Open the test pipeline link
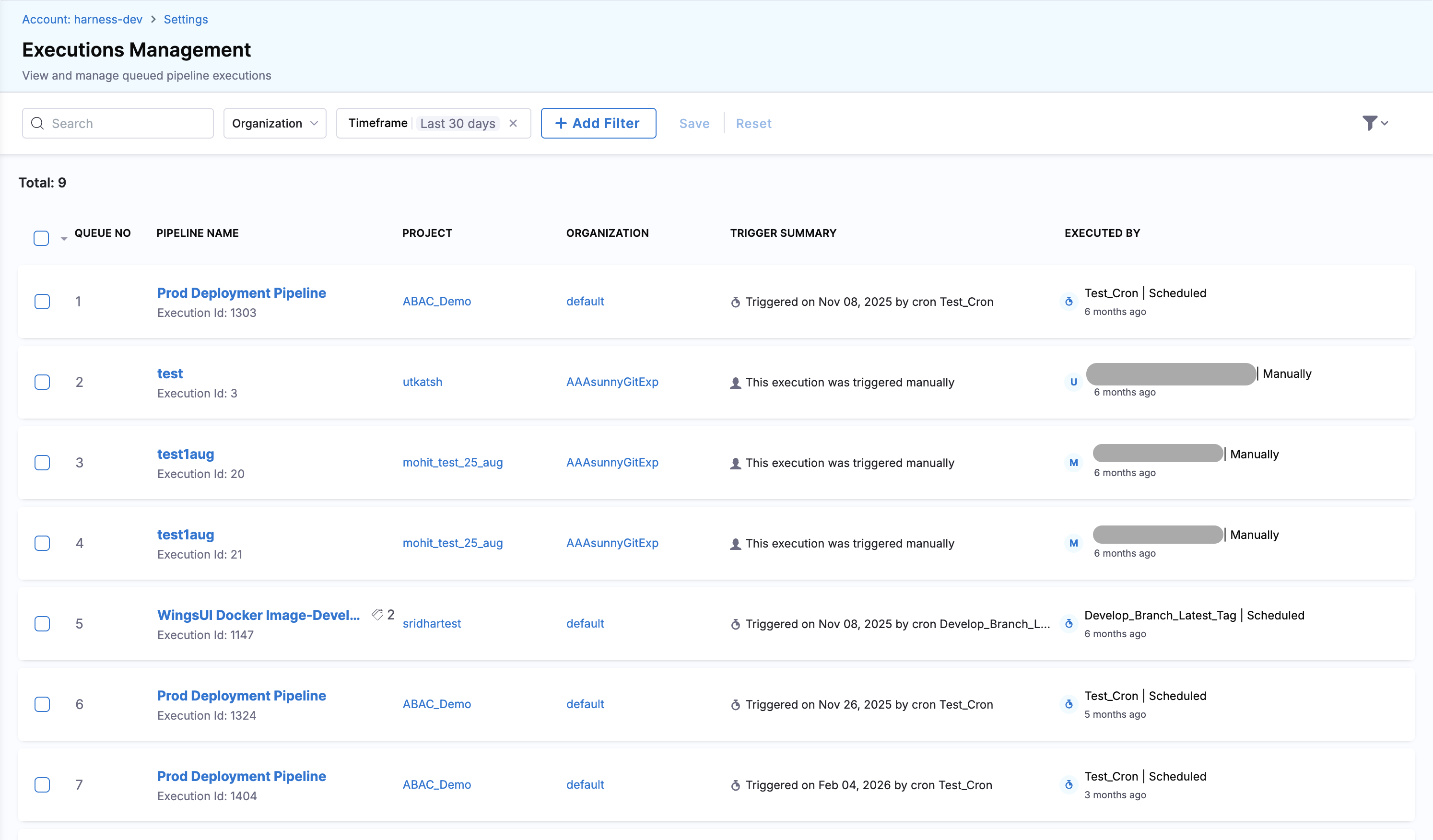Screen dimensions: 1433x840 (170, 373)
